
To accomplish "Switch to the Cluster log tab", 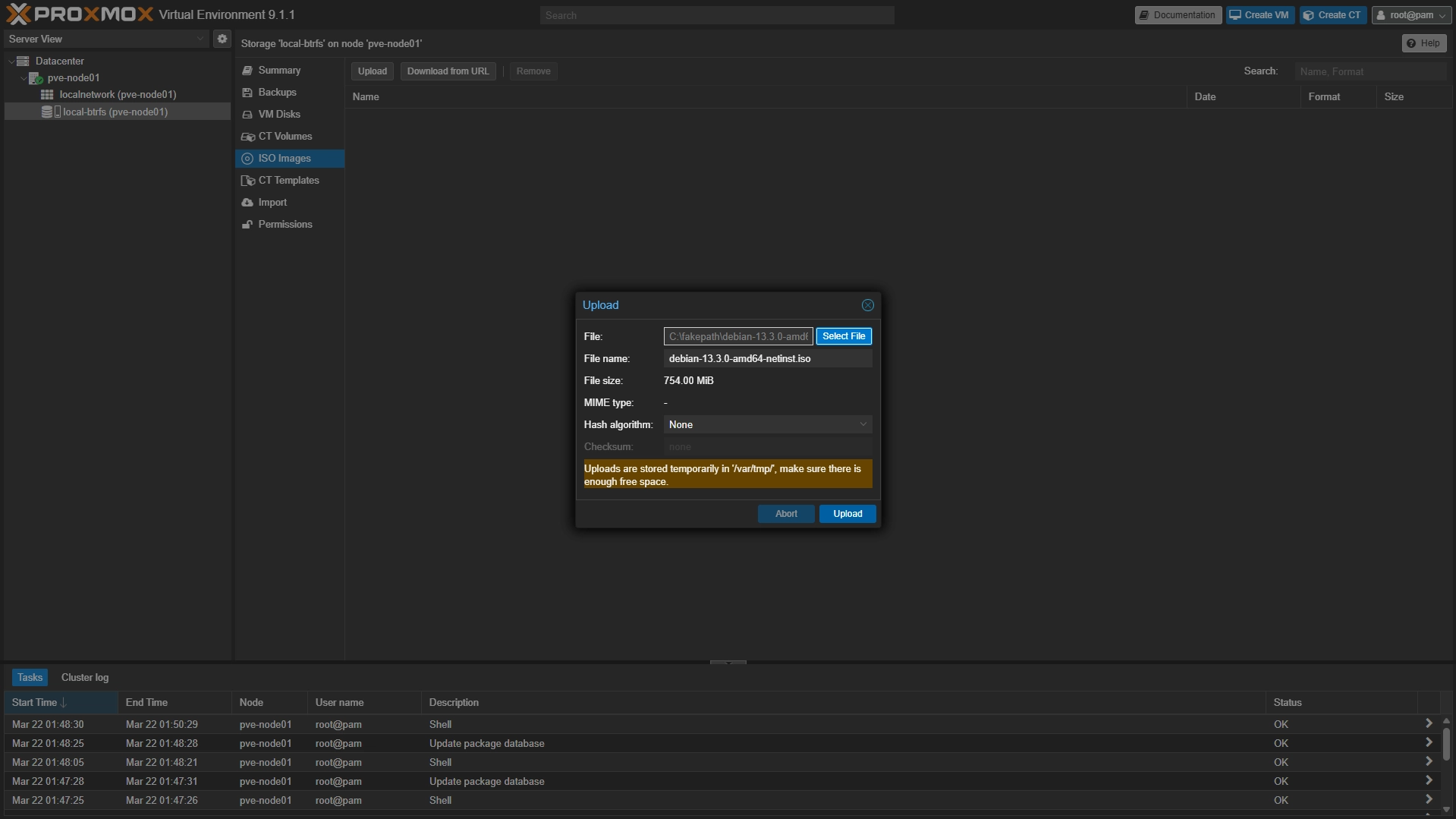I will [85, 678].
